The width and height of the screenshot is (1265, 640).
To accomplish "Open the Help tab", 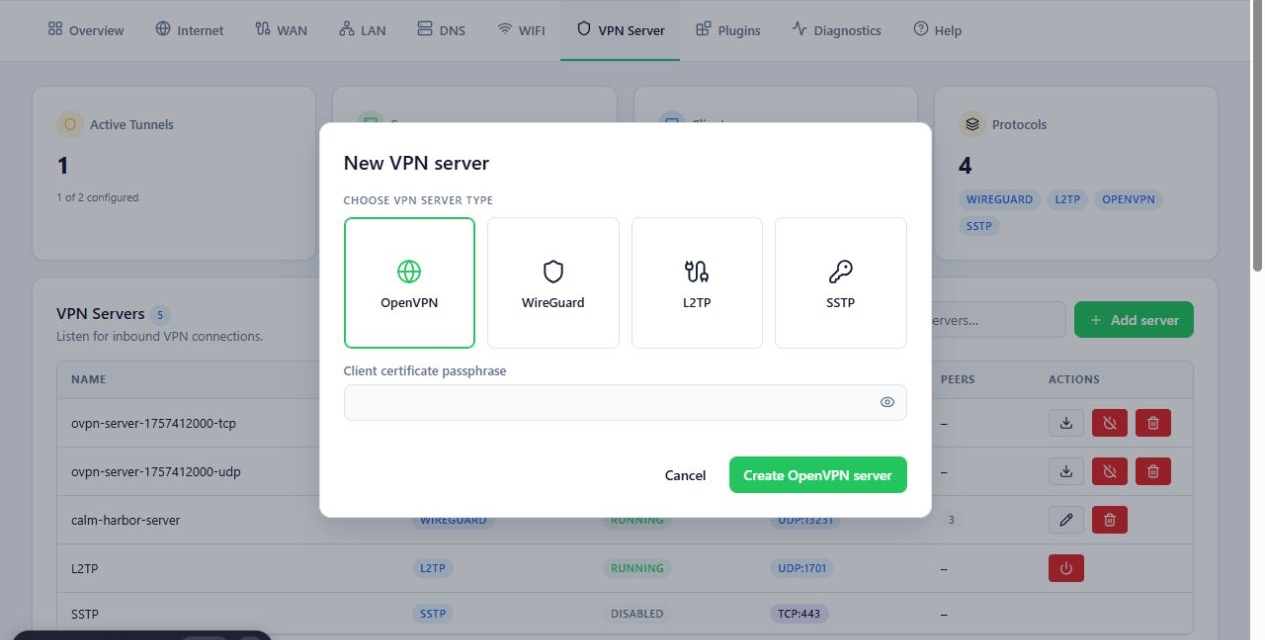I will (x=937, y=30).
